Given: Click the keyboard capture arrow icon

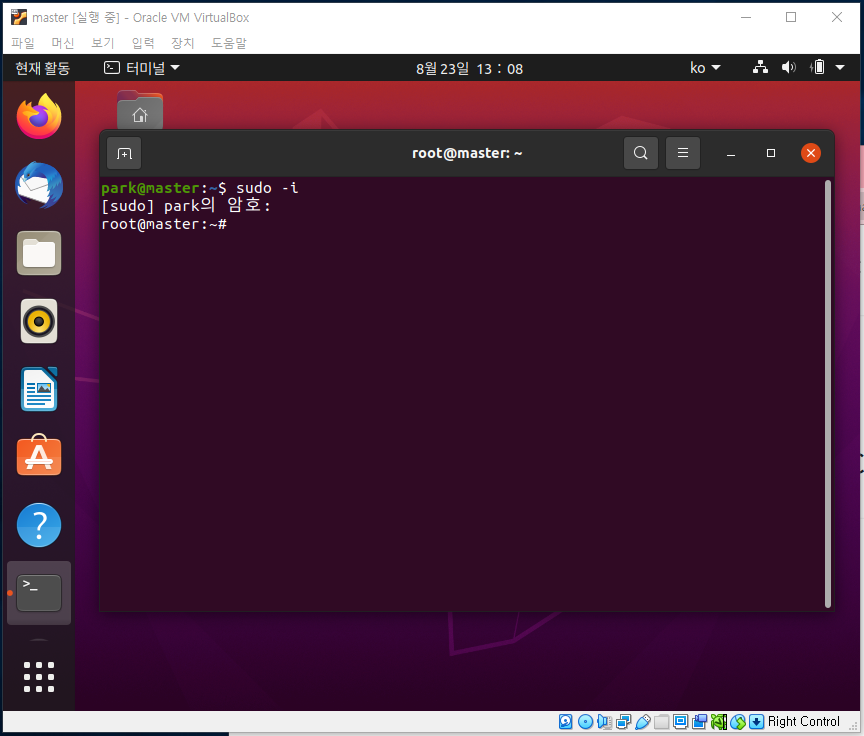Looking at the screenshot, I should pyautogui.click(x=757, y=722).
